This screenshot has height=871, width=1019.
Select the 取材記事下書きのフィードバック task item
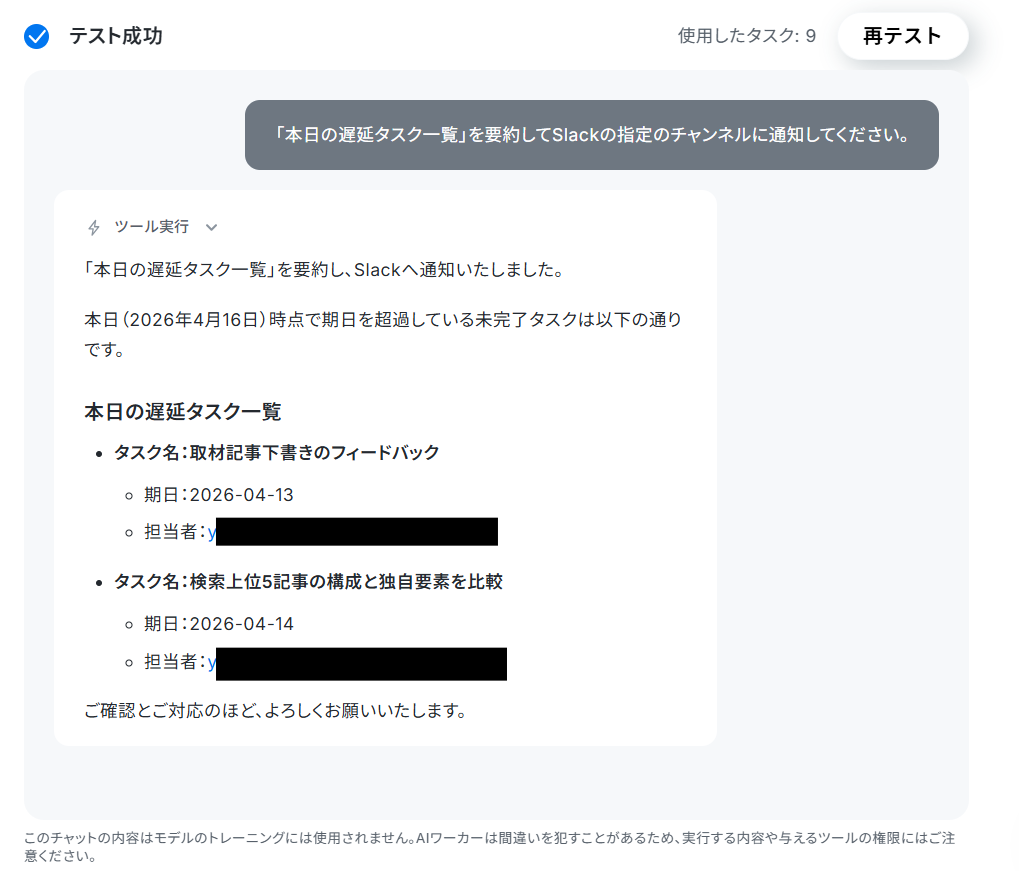coord(277,452)
